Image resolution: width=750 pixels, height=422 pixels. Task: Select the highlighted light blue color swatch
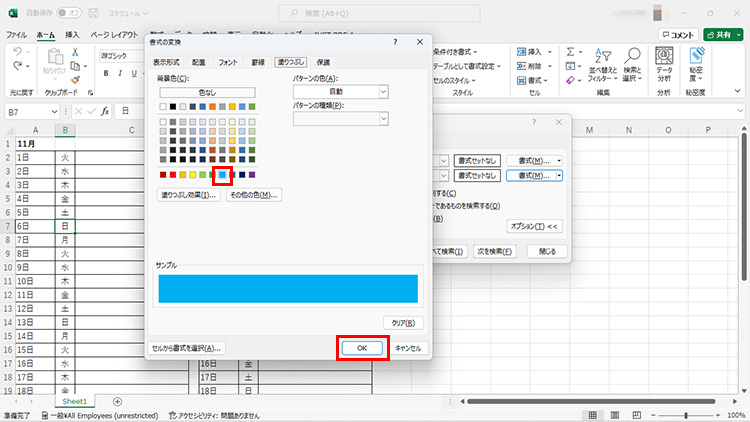coord(222,175)
